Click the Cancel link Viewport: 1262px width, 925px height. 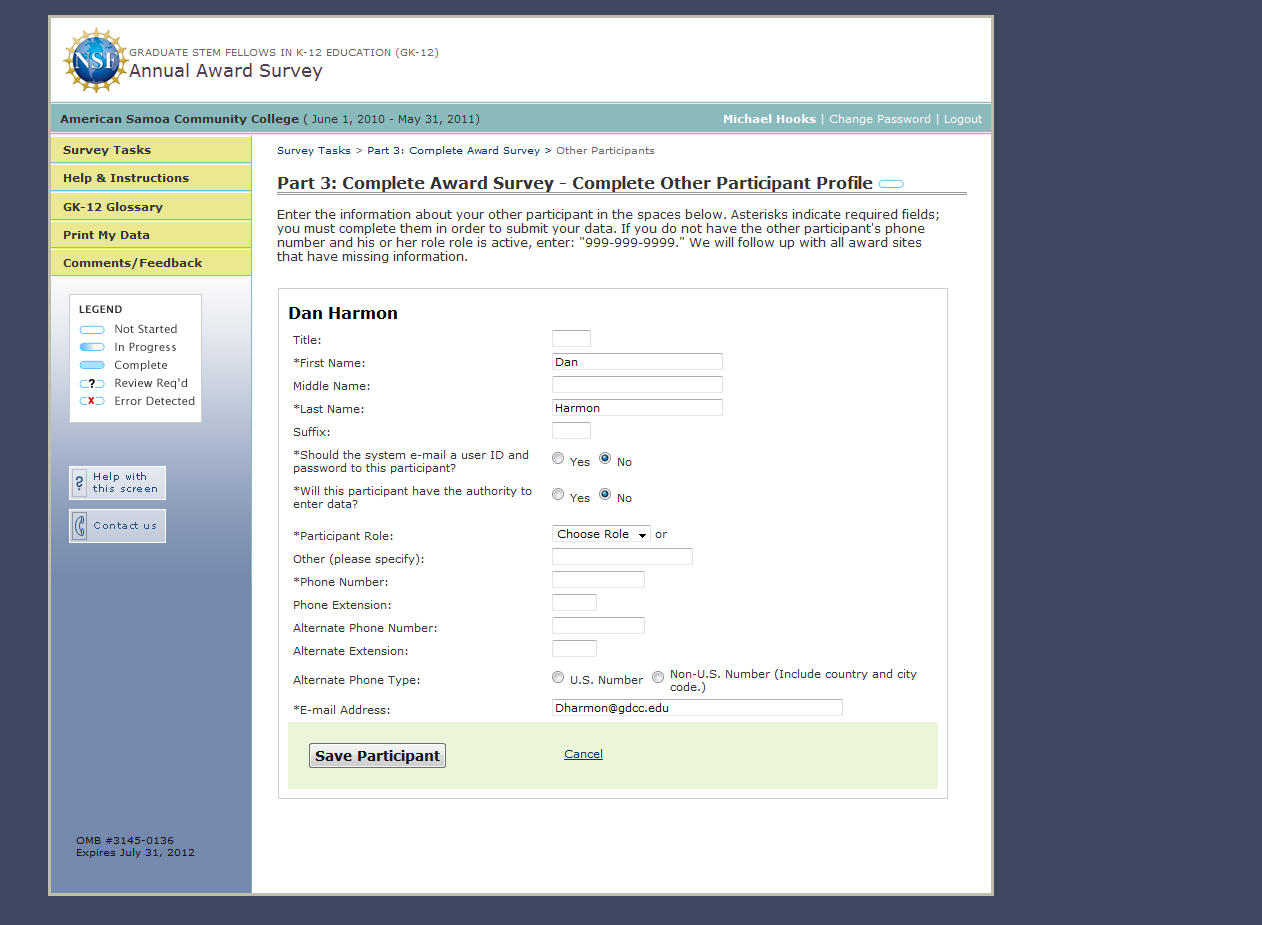[583, 754]
